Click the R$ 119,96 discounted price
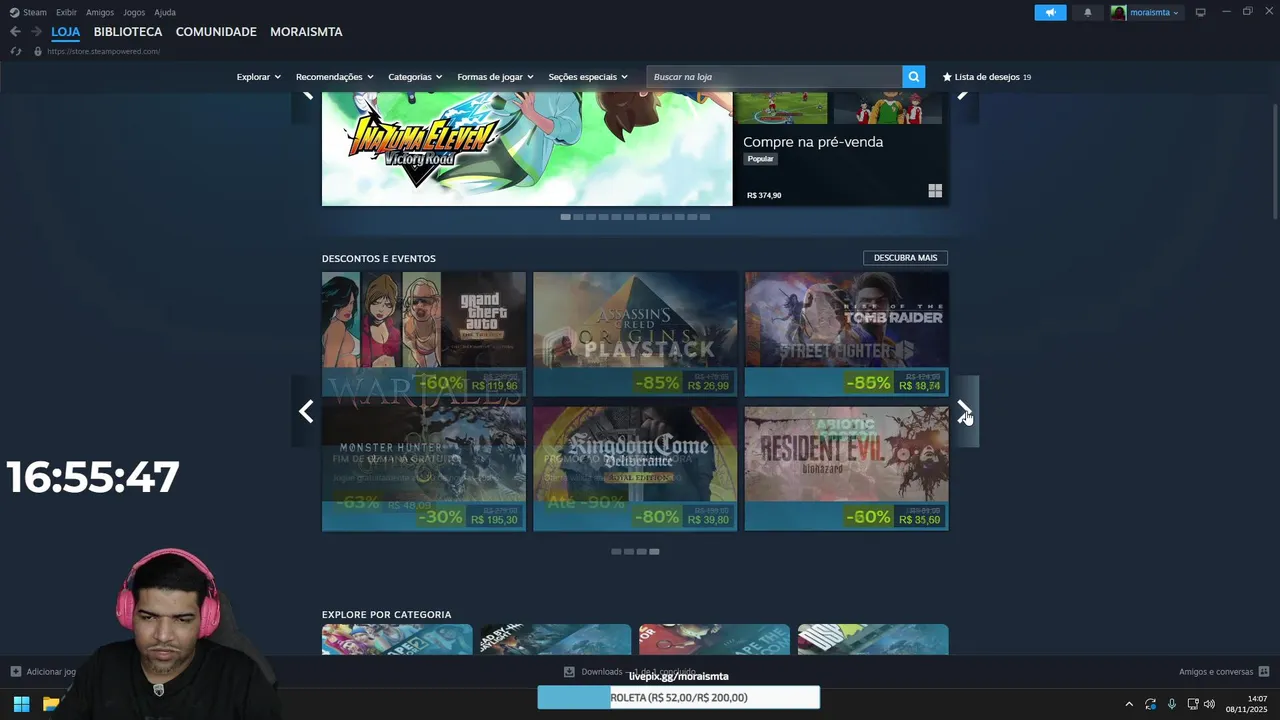Viewport: 1280px width, 720px height. [x=494, y=386]
